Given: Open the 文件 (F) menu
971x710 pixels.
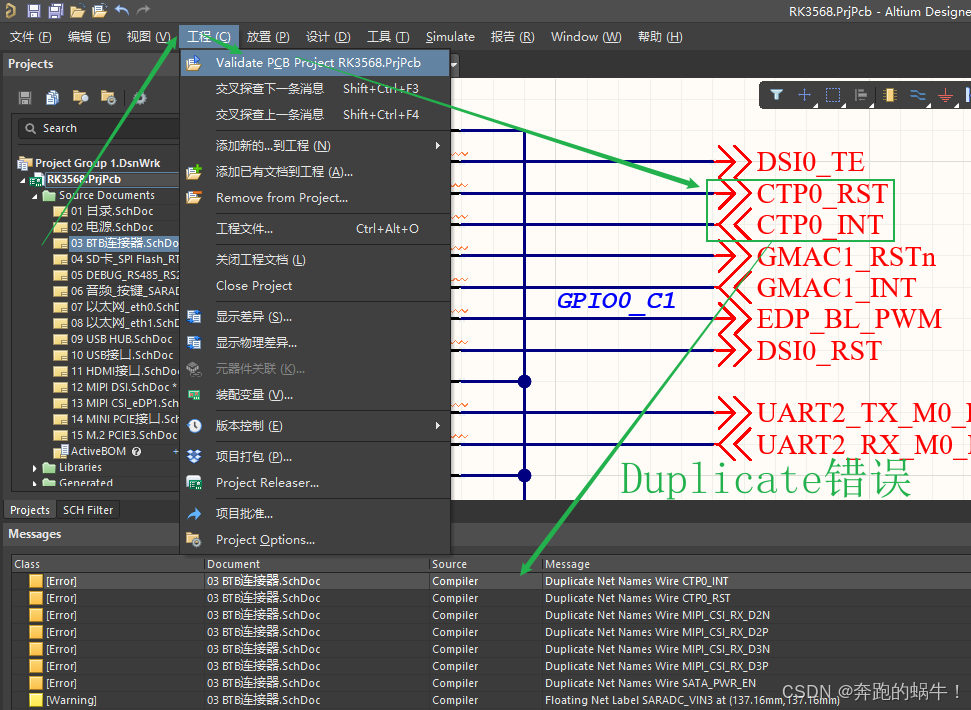Looking at the screenshot, I should pos(30,37).
